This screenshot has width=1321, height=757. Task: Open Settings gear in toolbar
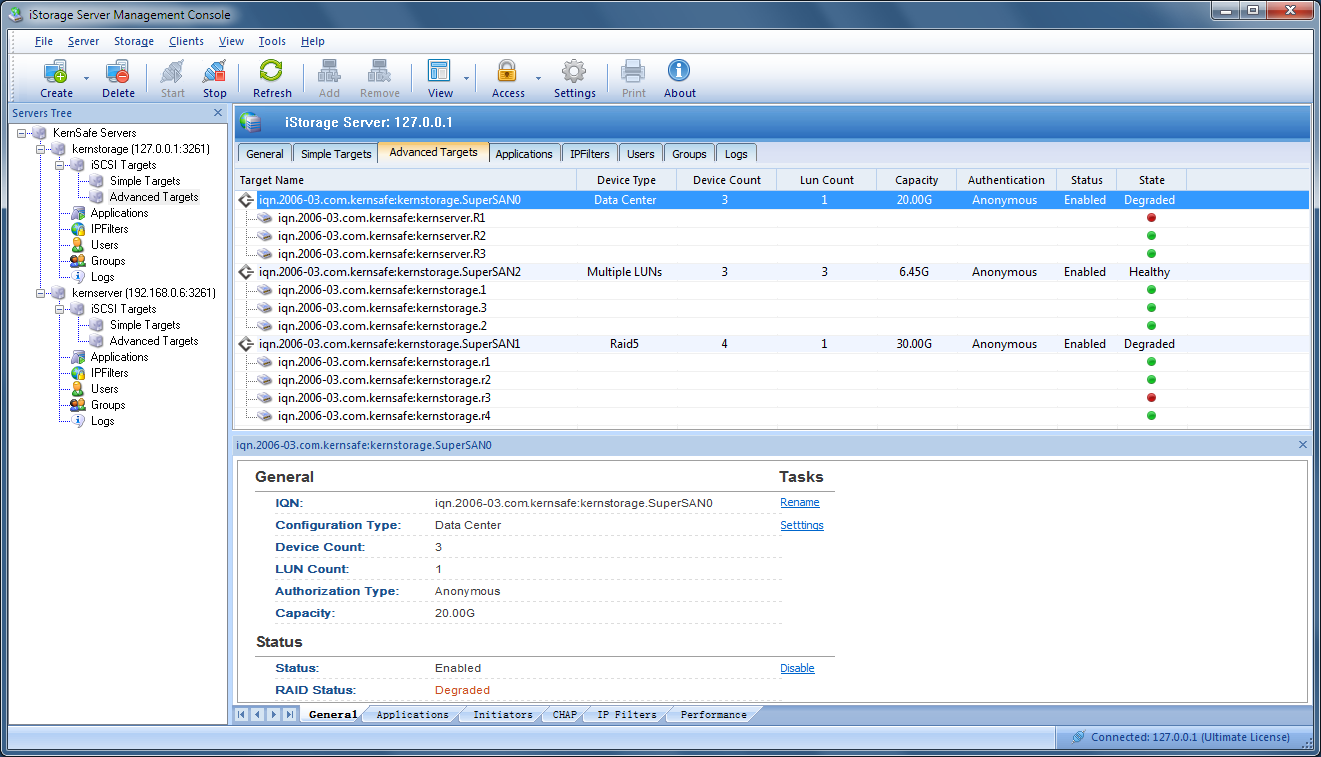point(574,72)
